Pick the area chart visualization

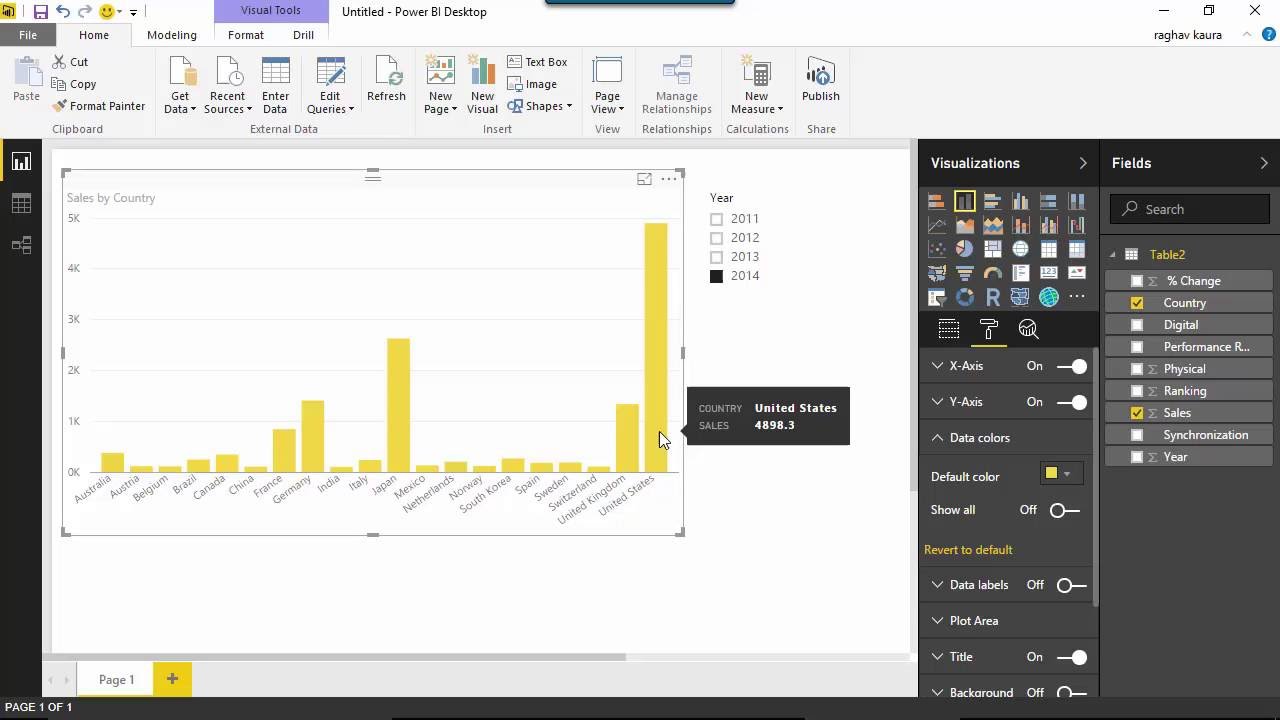point(964,225)
